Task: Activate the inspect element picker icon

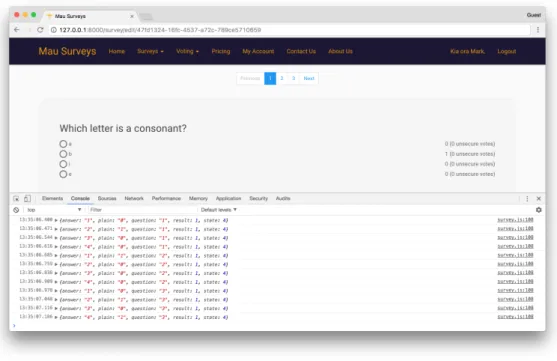Action: [16, 199]
